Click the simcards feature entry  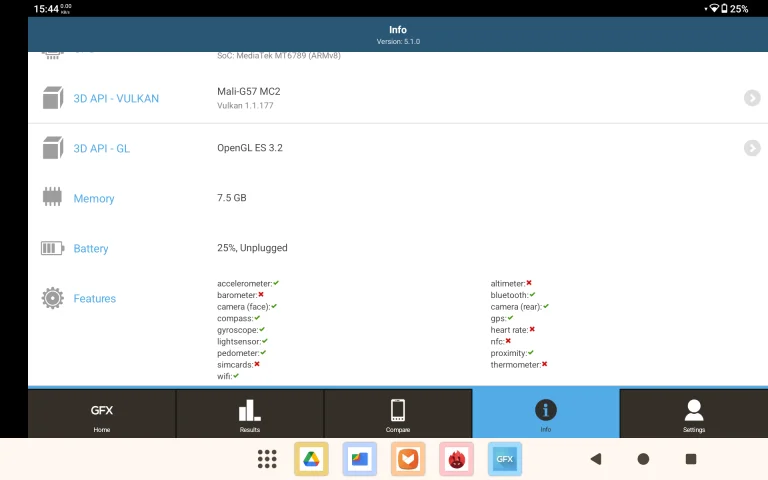[x=239, y=365]
